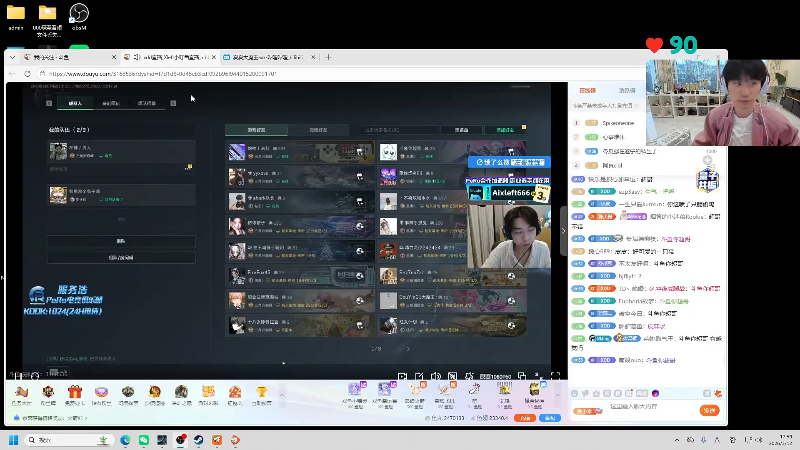Open the highlighted first chat panel tab

[587, 90]
